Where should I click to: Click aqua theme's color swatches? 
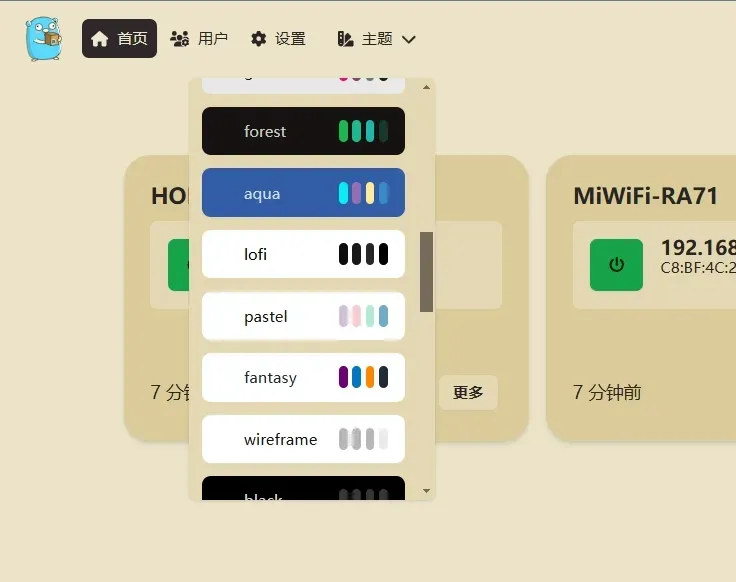pos(363,193)
